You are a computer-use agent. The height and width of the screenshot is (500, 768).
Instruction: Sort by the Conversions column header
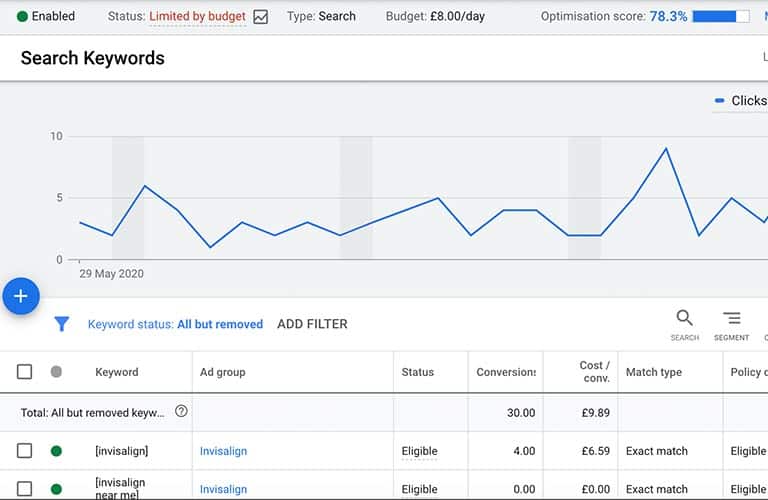tap(503, 372)
